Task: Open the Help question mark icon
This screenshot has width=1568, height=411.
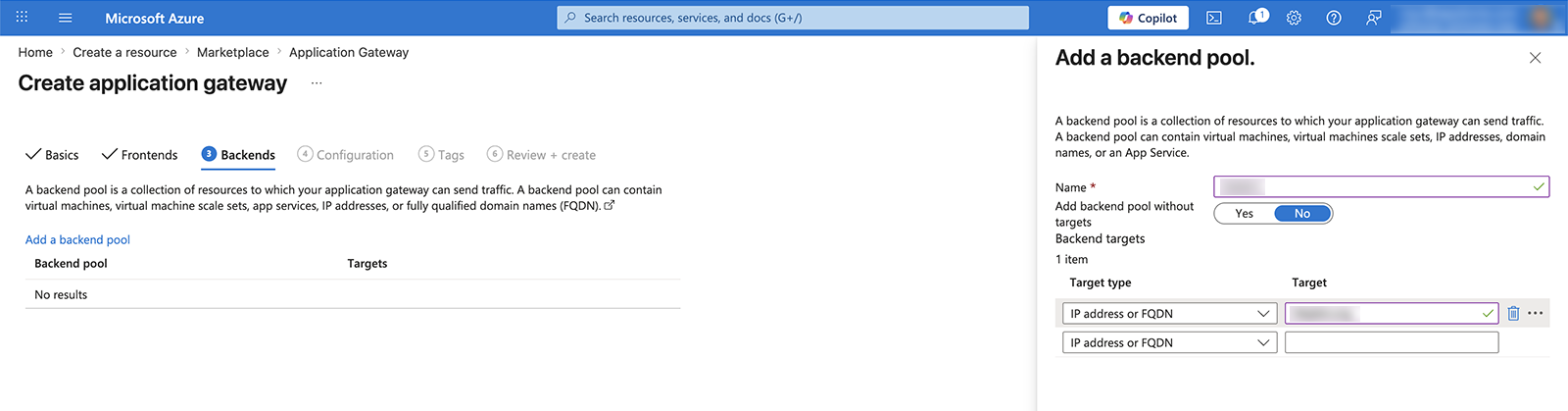Action: pos(1334,18)
